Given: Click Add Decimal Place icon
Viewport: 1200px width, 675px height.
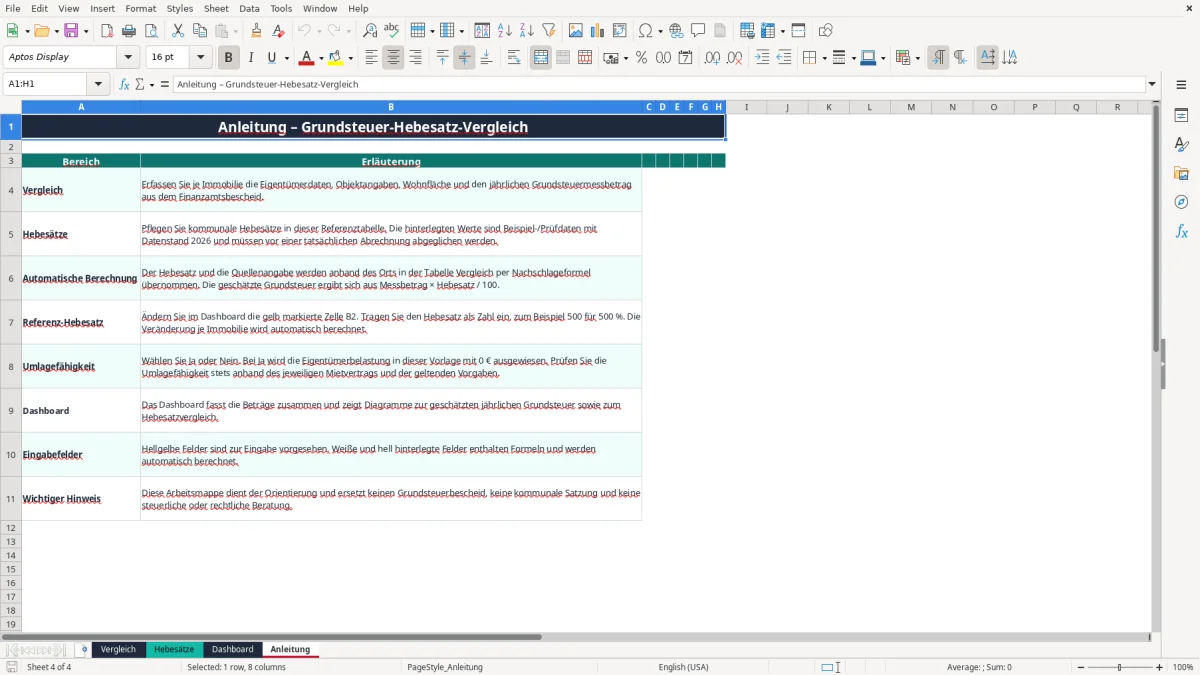Looking at the screenshot, I should click(713, 58).
